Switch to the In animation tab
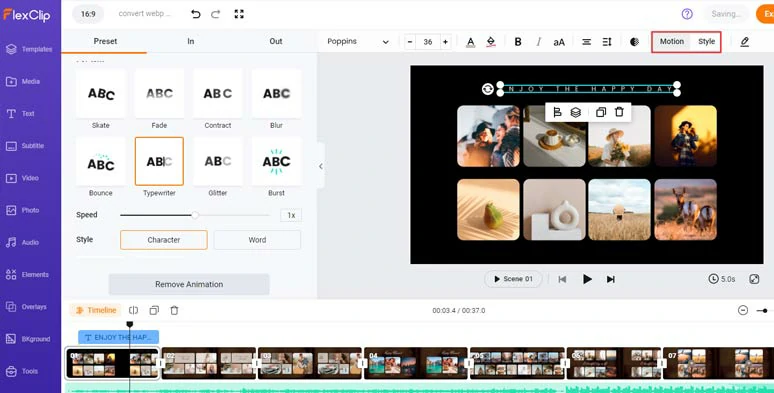 (x=191, y=41)
